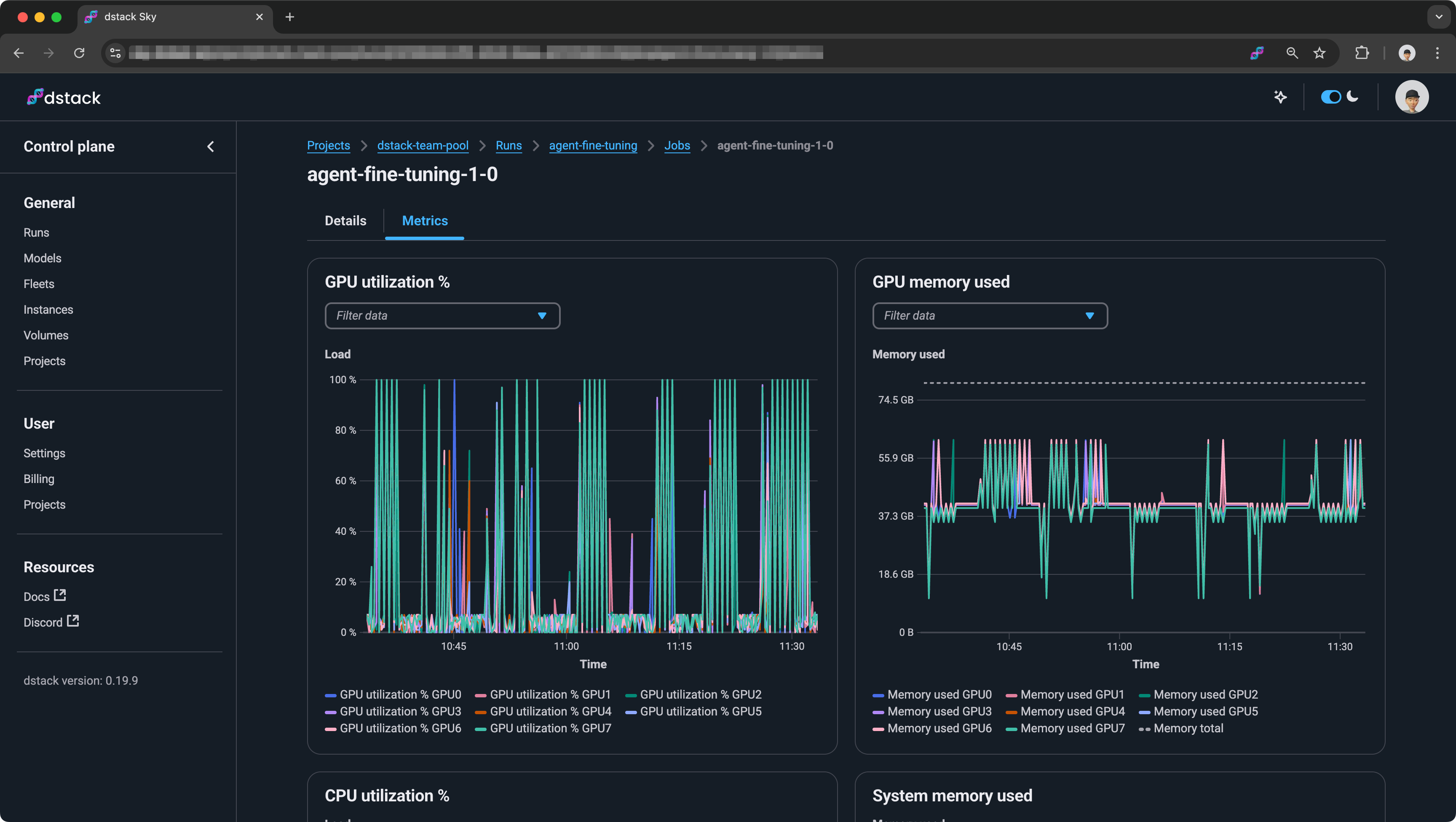This screenshot has height=822, width=1456.
Task: Open user Settings
Action: 44,453
